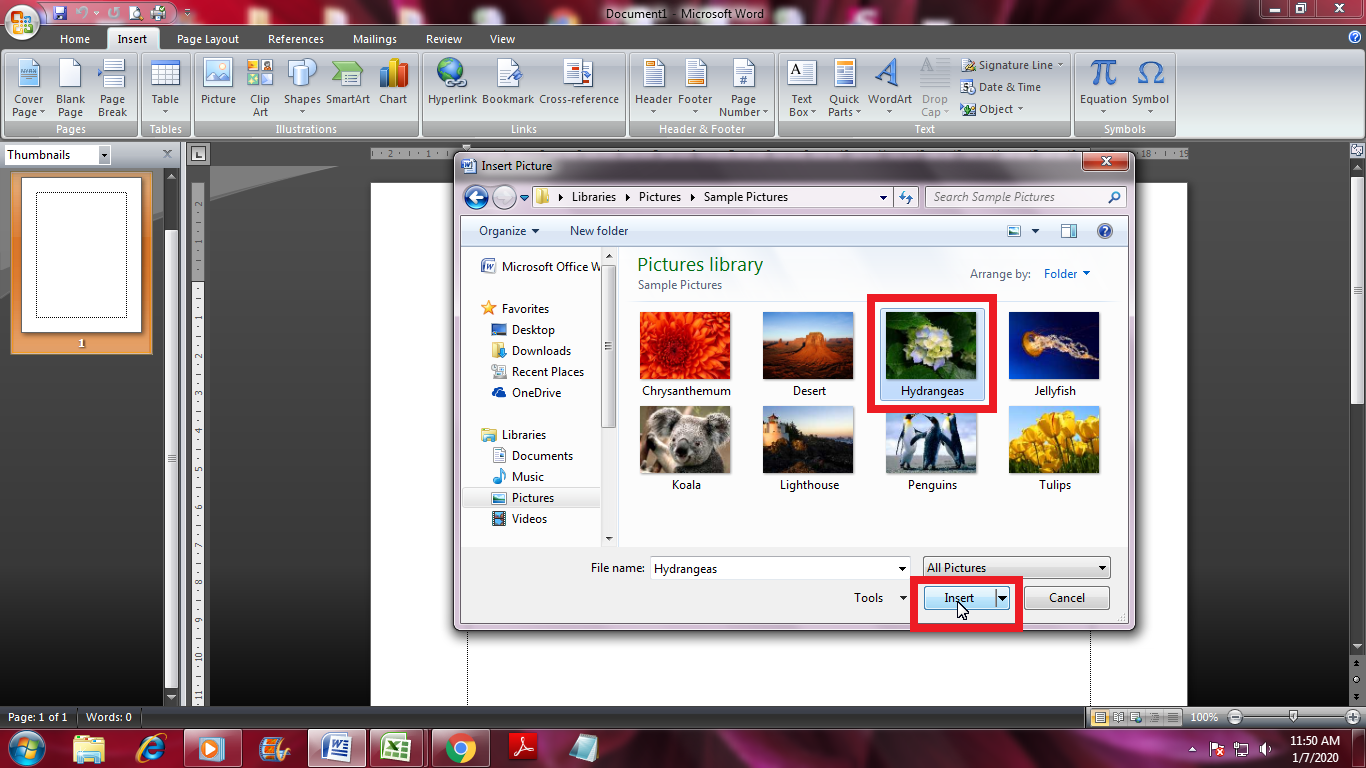Open the Insert button's dropdown arrow
The image size is (1366, 768).
coord(1003,598)
